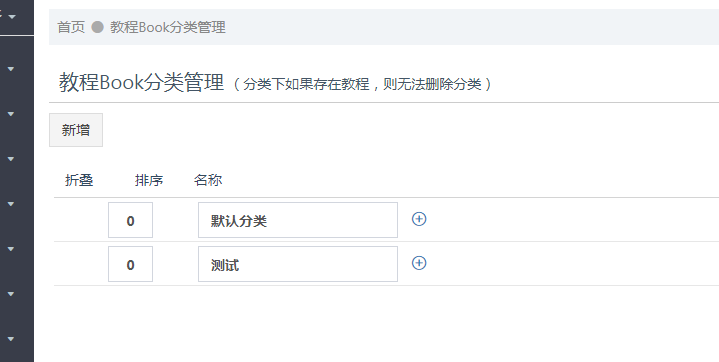This screenshot has width=719, height=362.
Task: Select the 默认分类 name input
Action: [298, 220]
